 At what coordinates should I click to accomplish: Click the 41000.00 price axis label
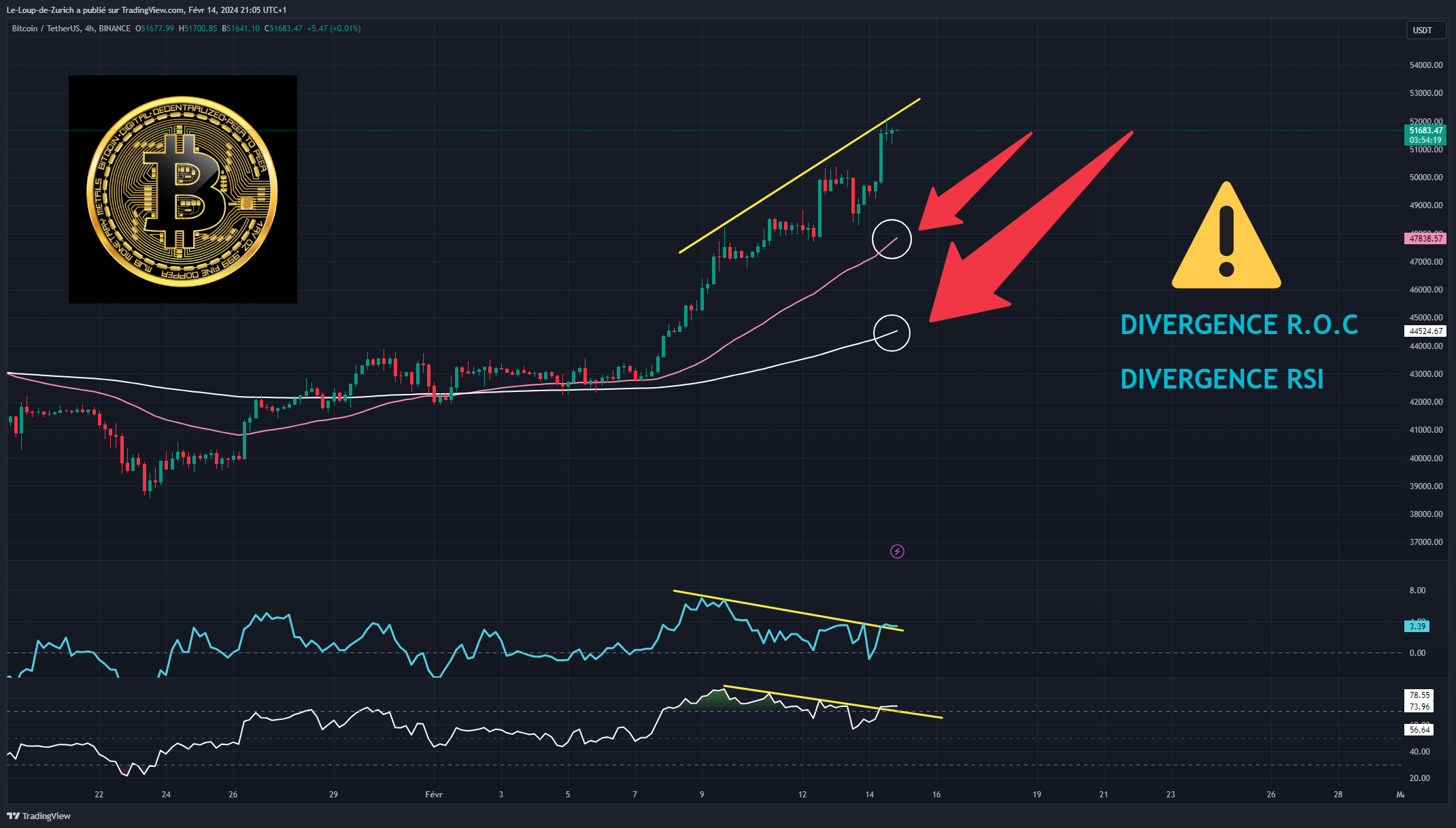click(x=1426, y=430)
